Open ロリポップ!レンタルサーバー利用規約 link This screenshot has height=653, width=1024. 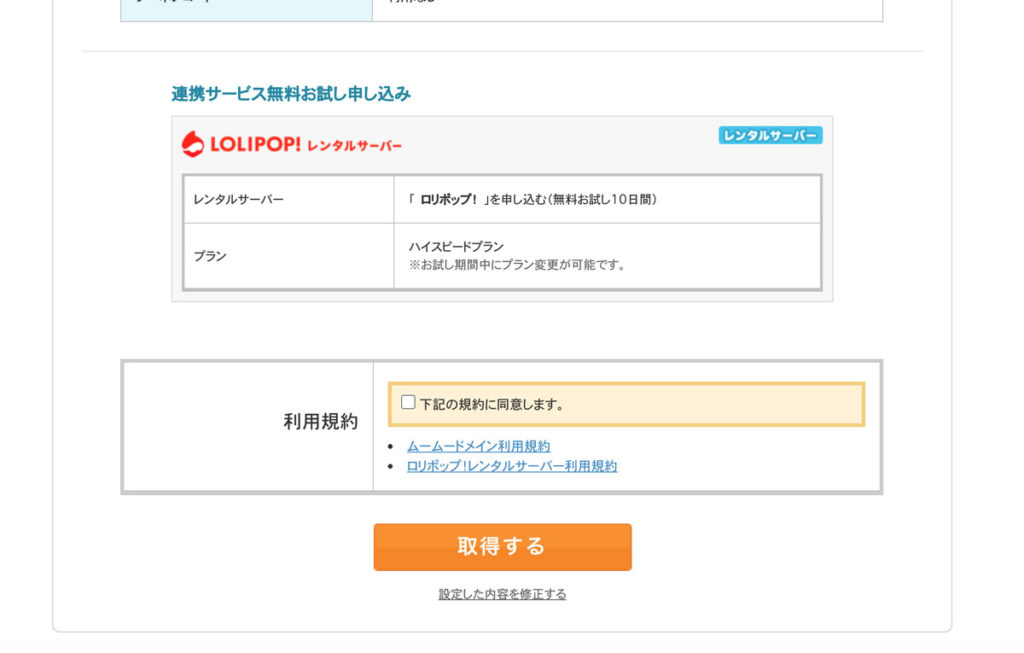[x=511, y=466]
